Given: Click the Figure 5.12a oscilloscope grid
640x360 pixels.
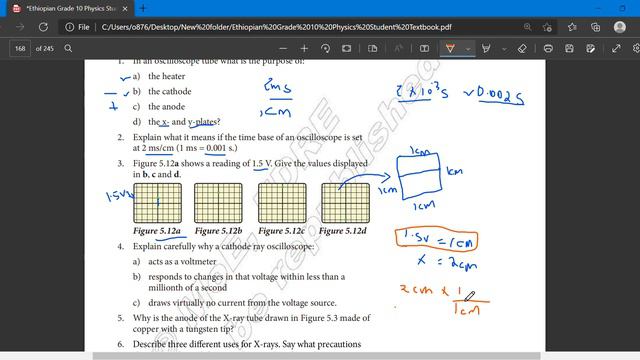Looking at the screenshot, I should point(158,203).
